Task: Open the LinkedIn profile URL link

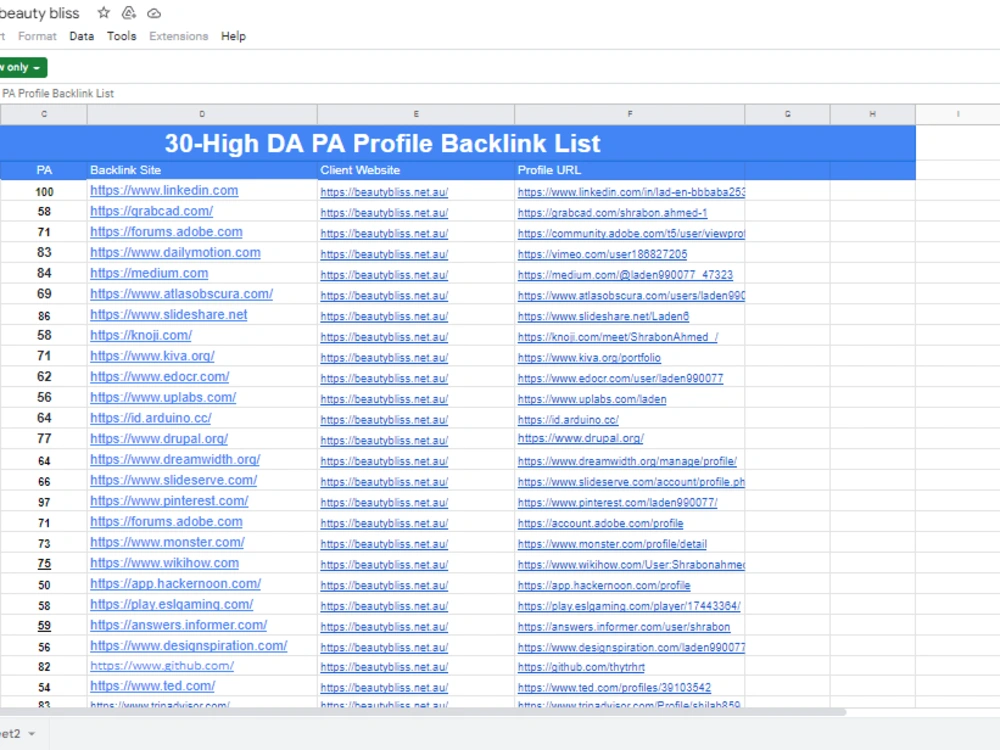Action: click(631, 192)
